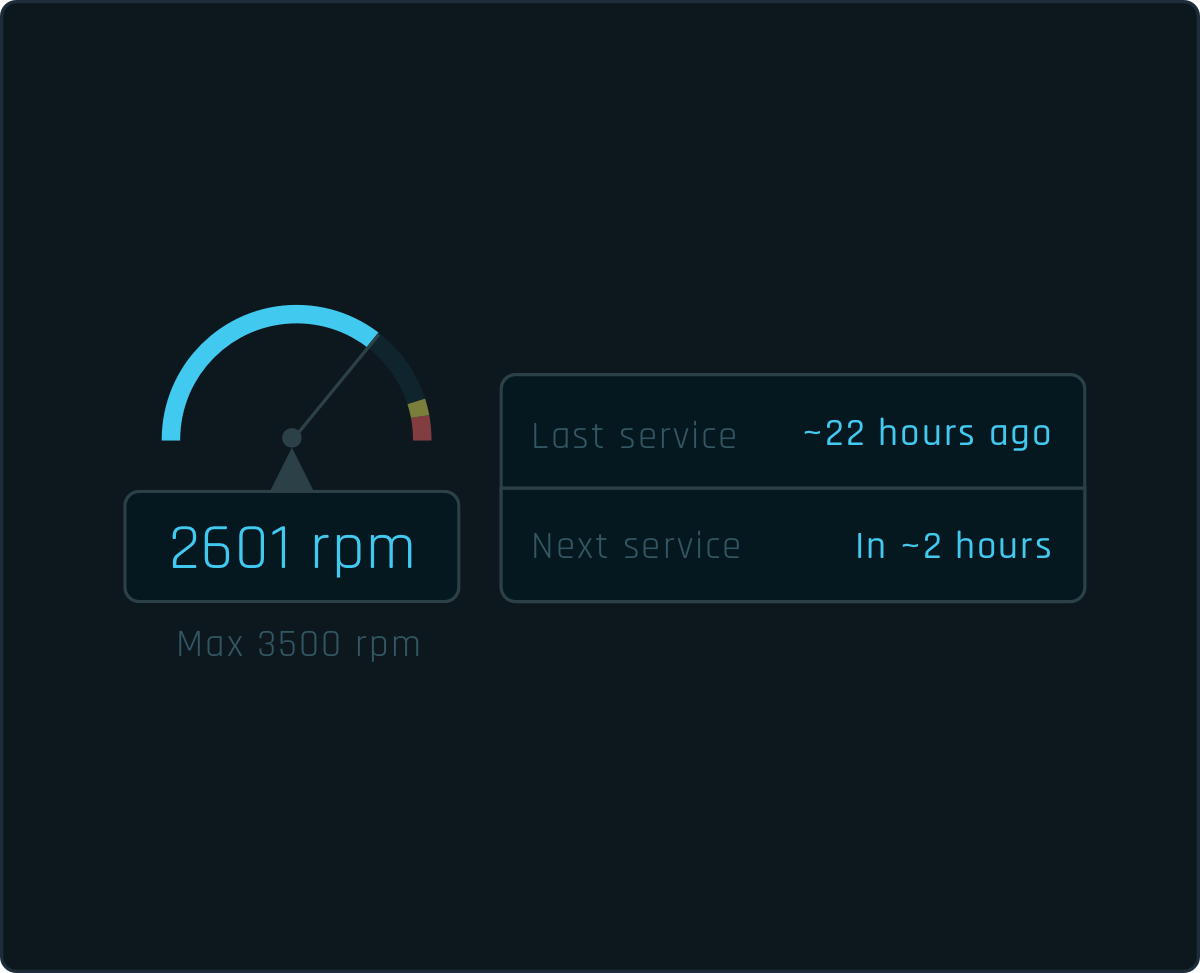Click the red zone of the gauge
Image resolution: width=1200 pixels, height=973 pixels.
tap(422, 428)
